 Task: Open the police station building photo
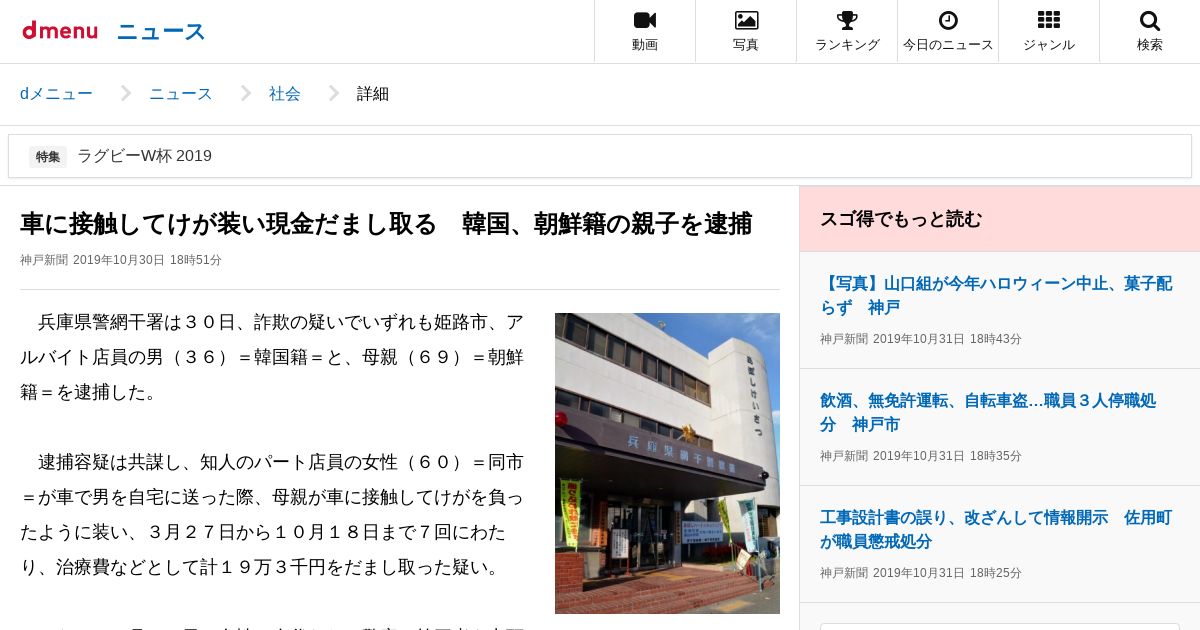tap(667, 463)
